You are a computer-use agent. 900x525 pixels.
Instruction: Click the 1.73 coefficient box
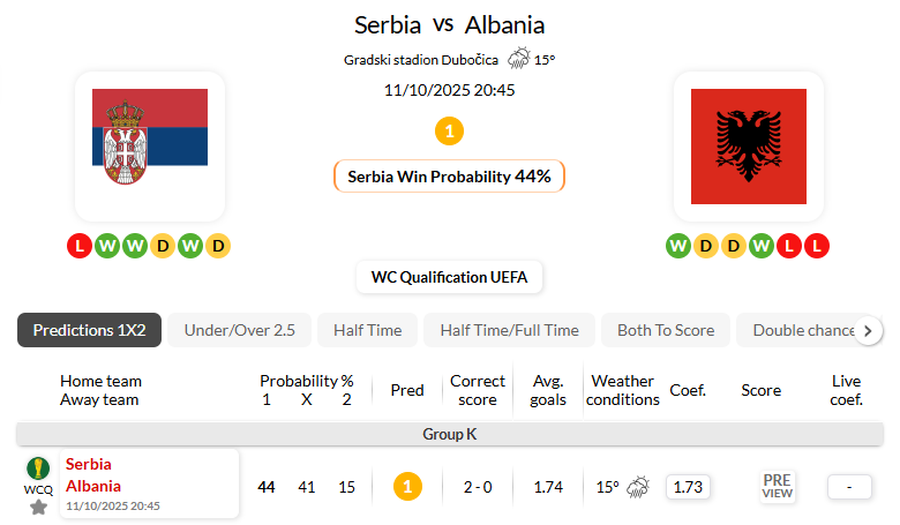[x=686, y=487]
